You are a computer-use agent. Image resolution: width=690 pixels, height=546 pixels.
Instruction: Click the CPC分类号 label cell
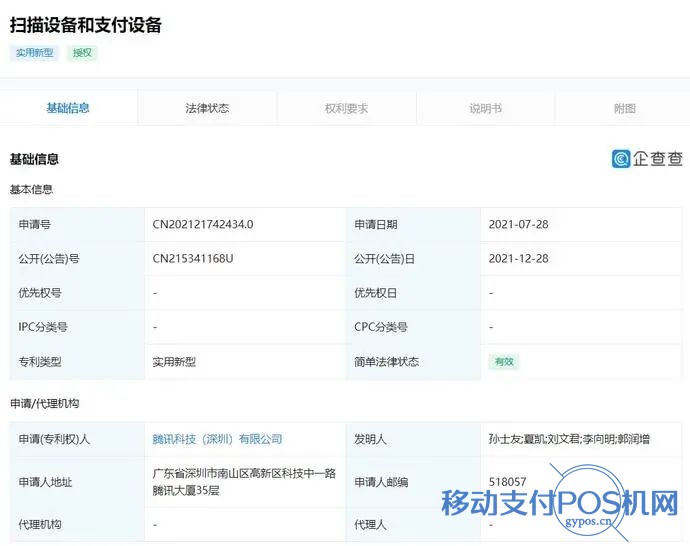[x=414, y=327]
